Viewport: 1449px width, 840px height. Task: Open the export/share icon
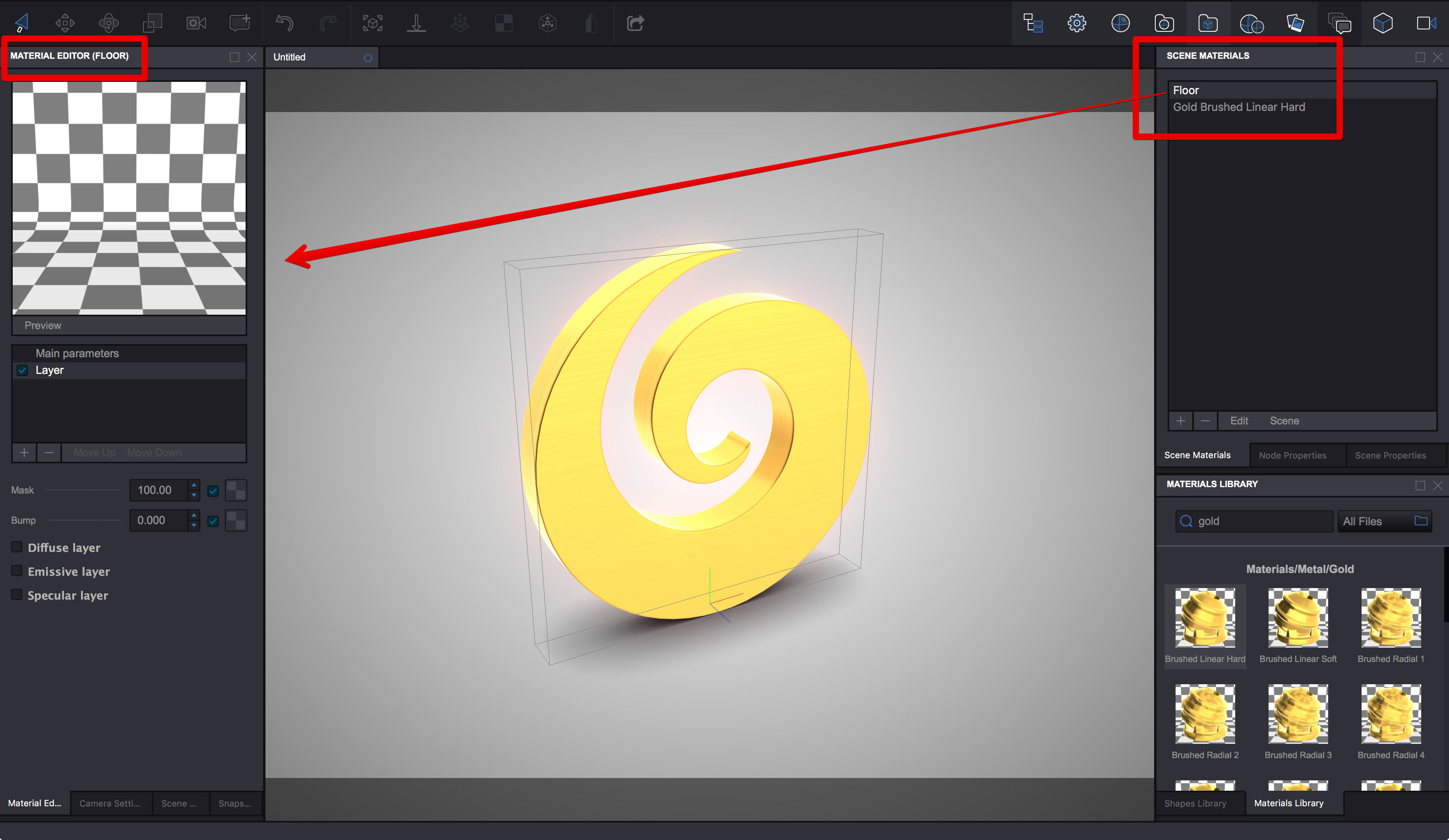point(636,23)
